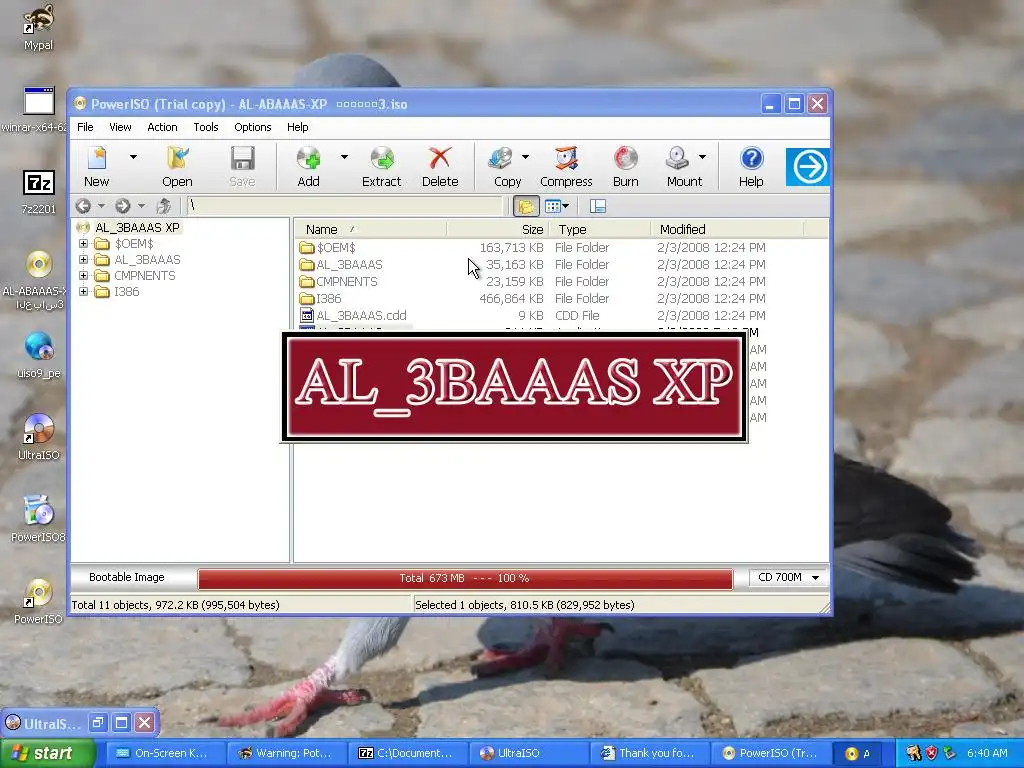Sort by the Name column header

(370, 229)
